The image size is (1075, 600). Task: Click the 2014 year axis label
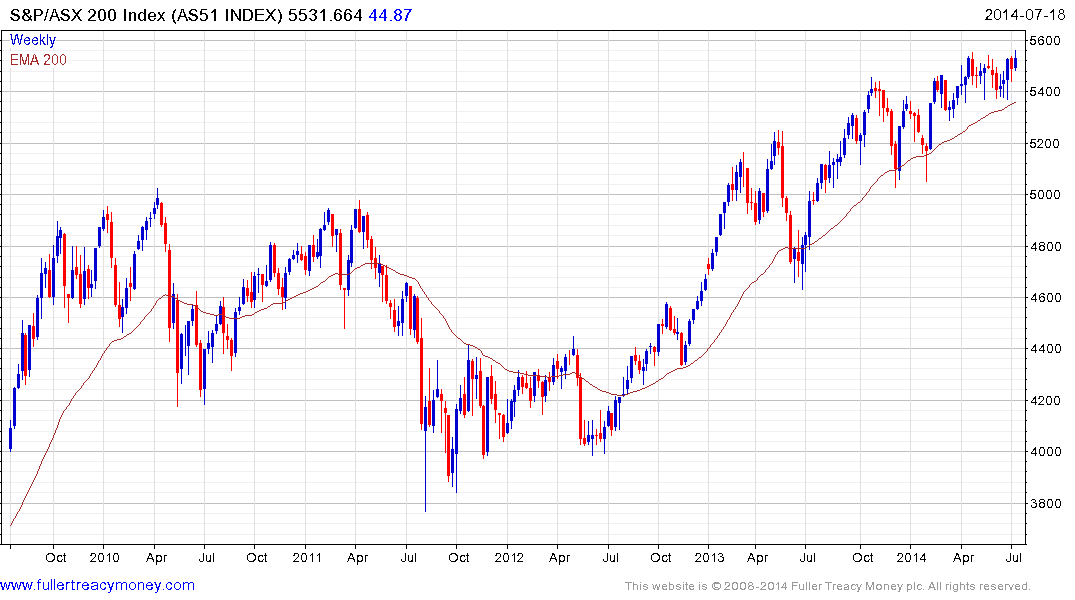point(911,557)
